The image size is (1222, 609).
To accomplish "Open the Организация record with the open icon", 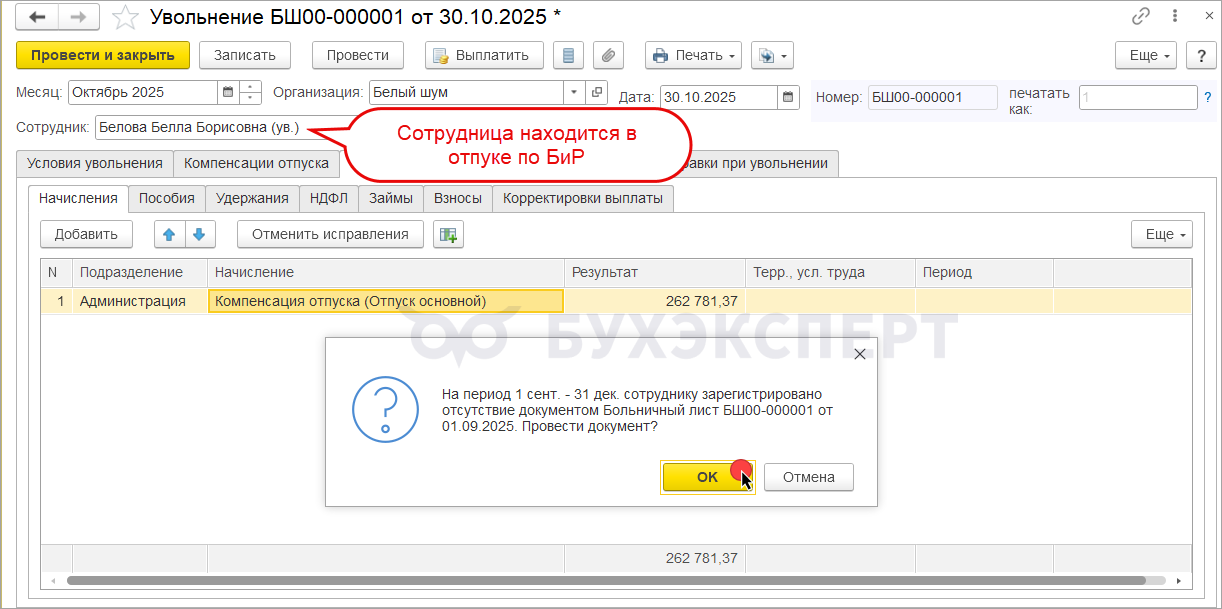I will point(597,92).
